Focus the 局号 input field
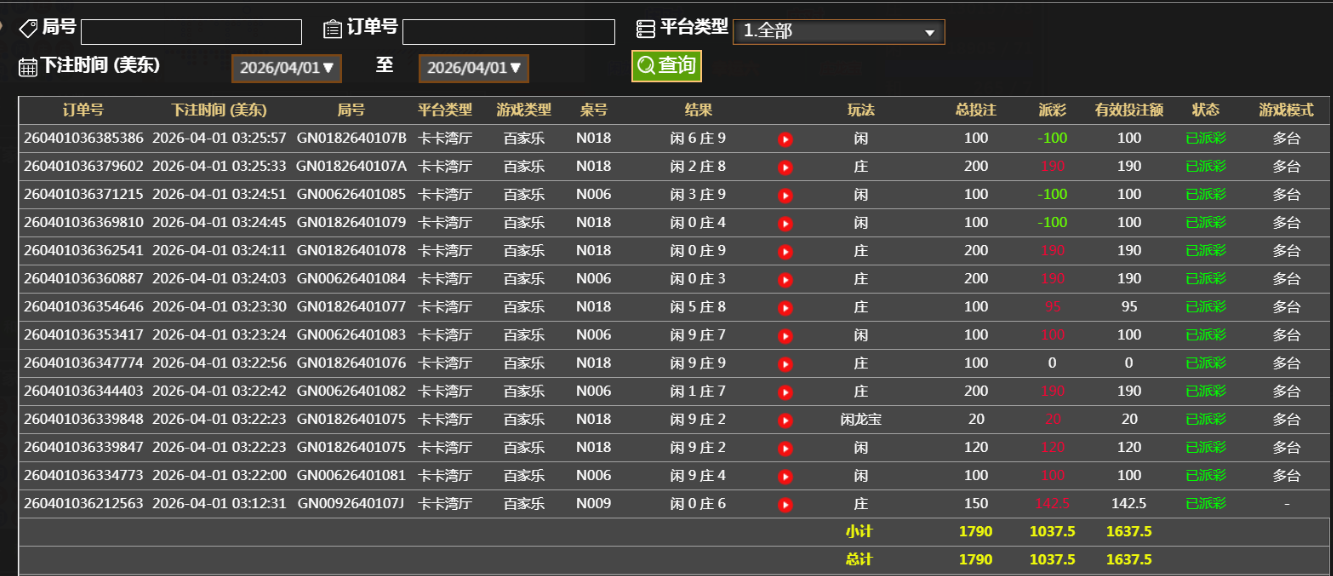 coord(191,32)
